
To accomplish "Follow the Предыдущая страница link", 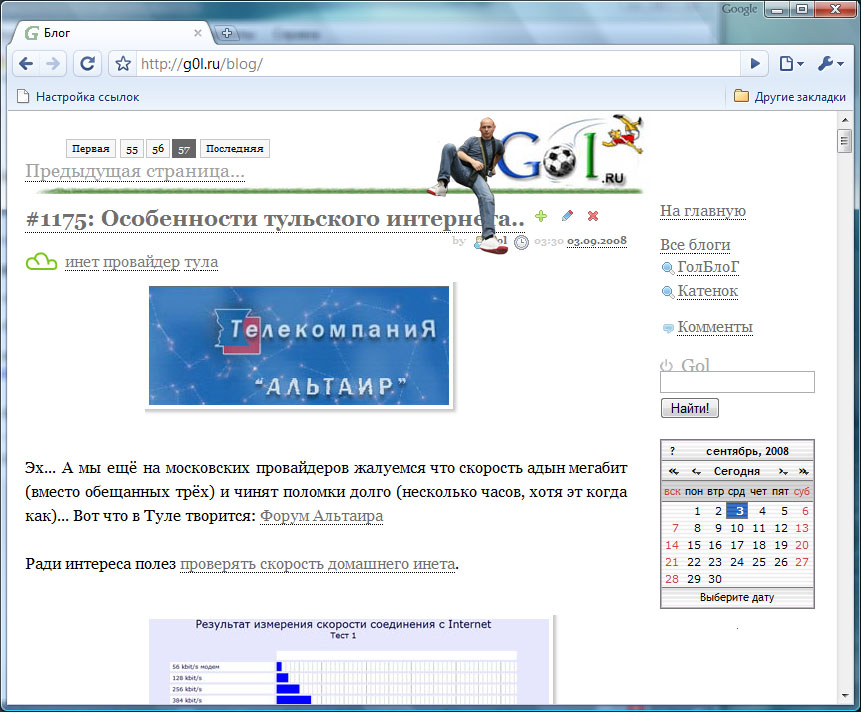I will click(x=135, y=171).
